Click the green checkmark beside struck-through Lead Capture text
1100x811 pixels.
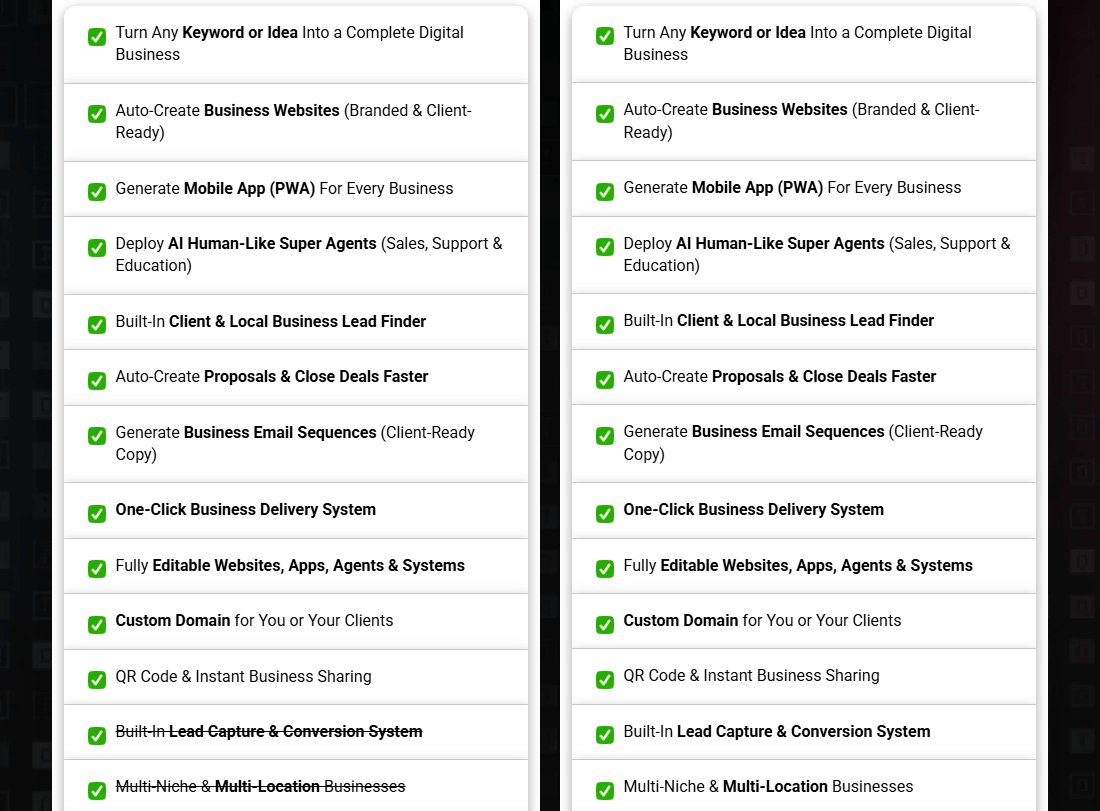pyautogui.click(x=97, y=735)
